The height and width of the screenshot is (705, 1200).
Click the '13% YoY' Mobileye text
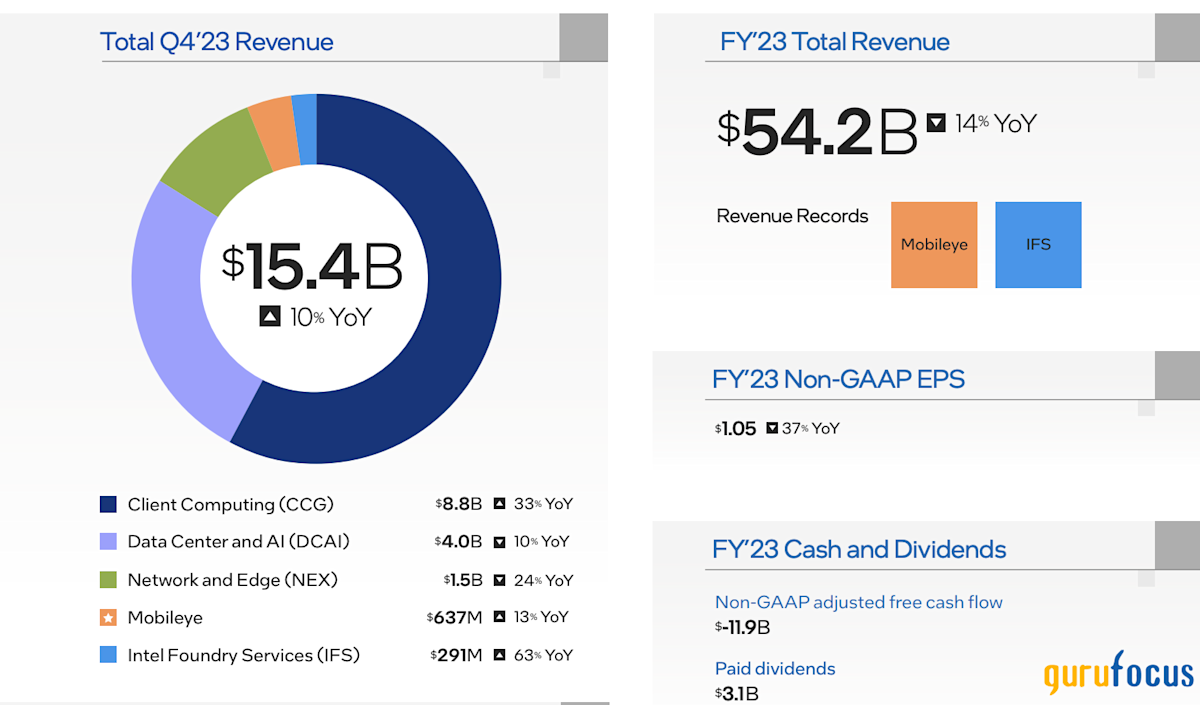[x=541, y=618]
